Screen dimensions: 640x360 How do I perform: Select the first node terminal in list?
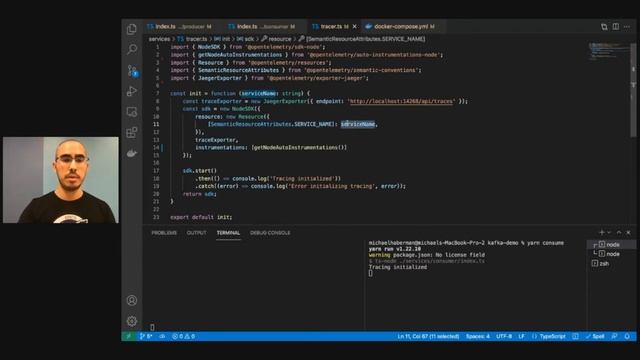point(611,244)
